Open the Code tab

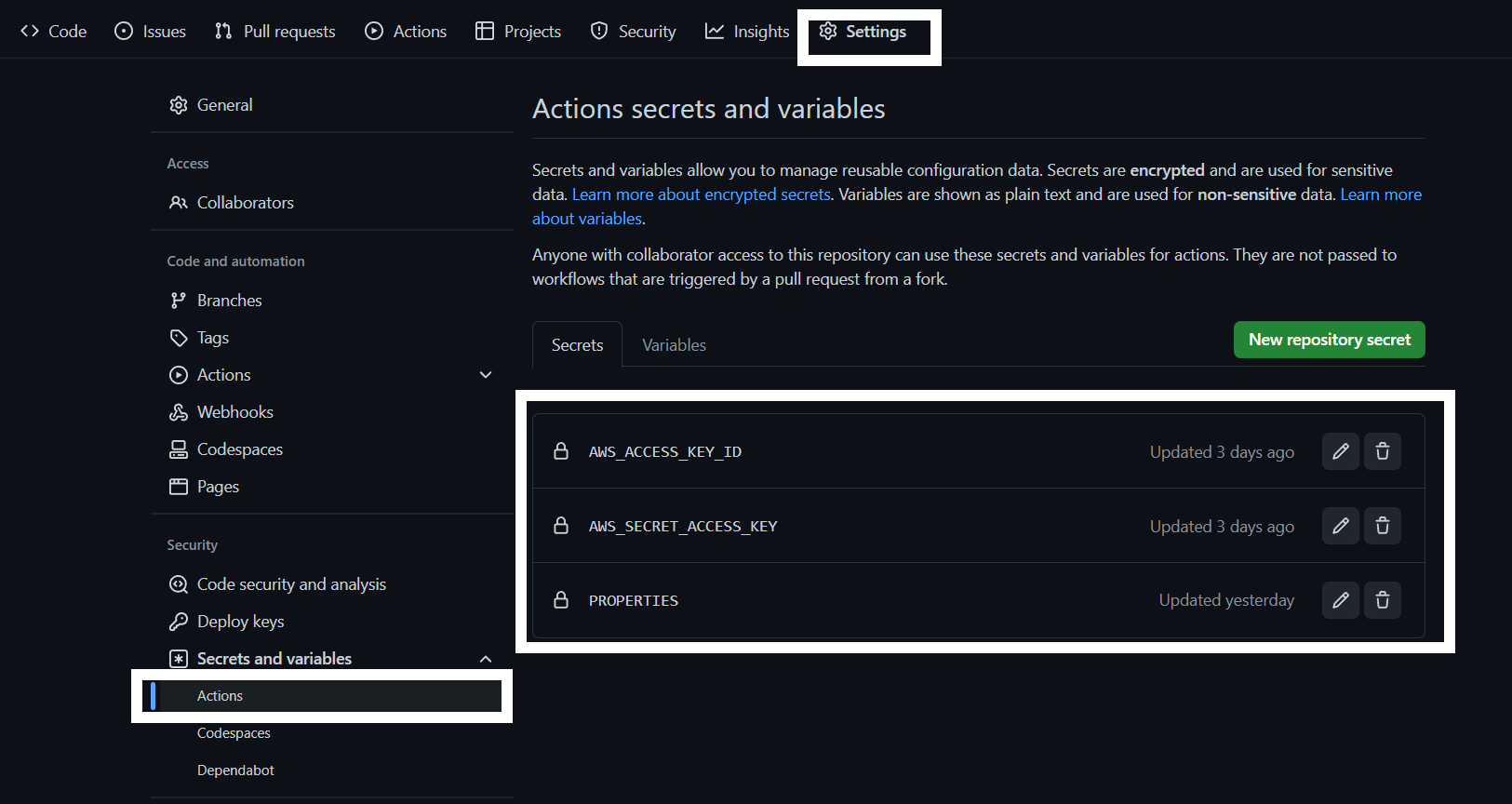coord(54,31)
